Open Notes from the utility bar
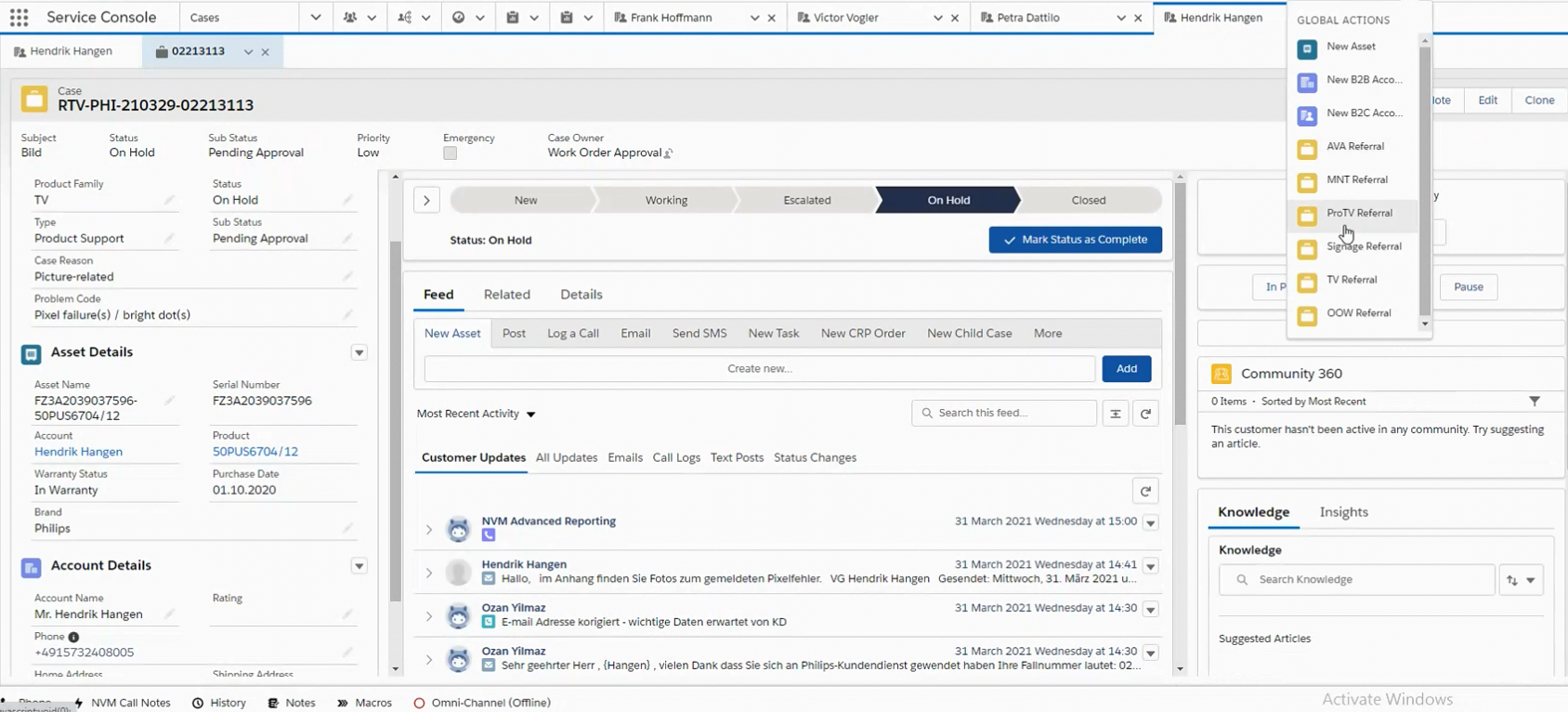Image resolution: width=1568 pixels, height=712 pixels. pos(292,703)
